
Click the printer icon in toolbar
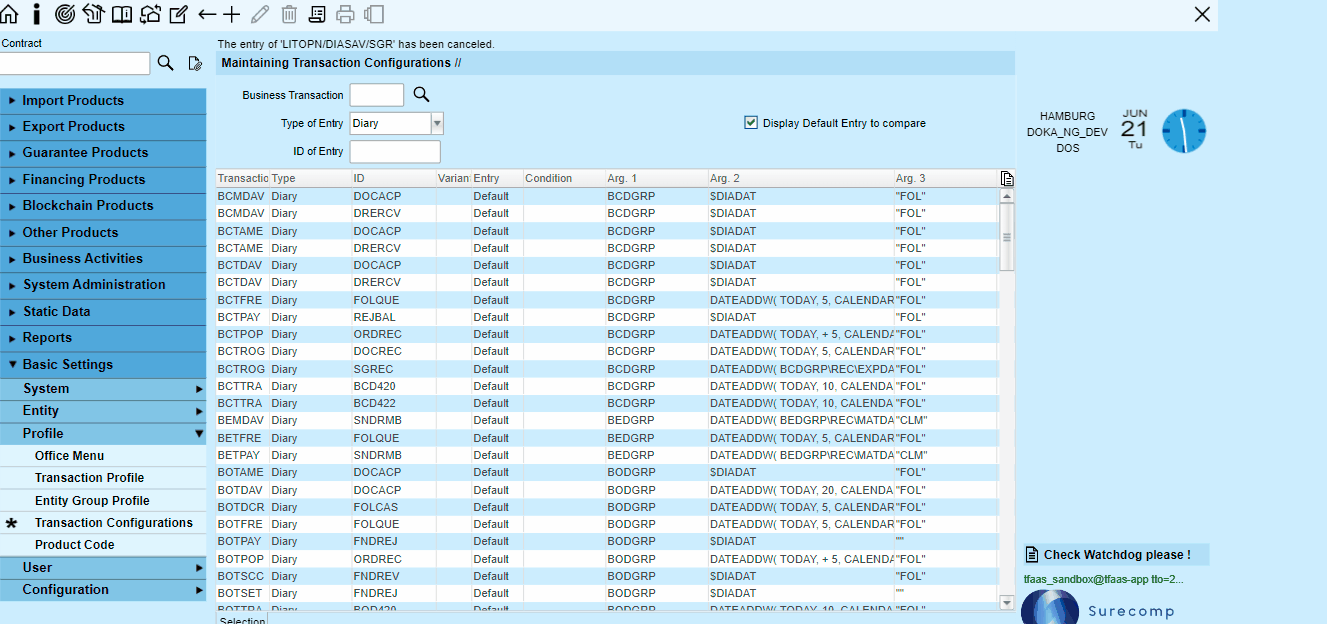coord(345,14)
